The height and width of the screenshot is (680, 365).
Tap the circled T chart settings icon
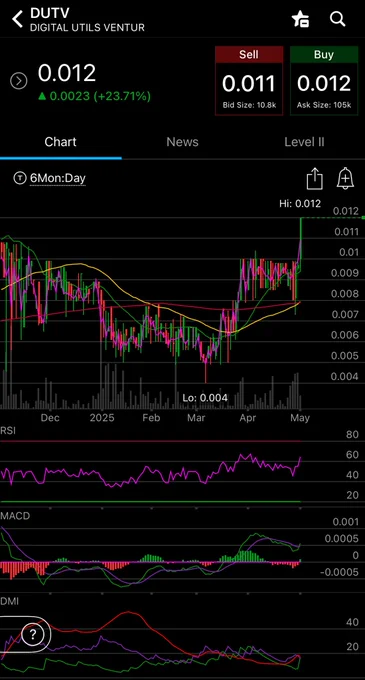click(x=20, y=178)
